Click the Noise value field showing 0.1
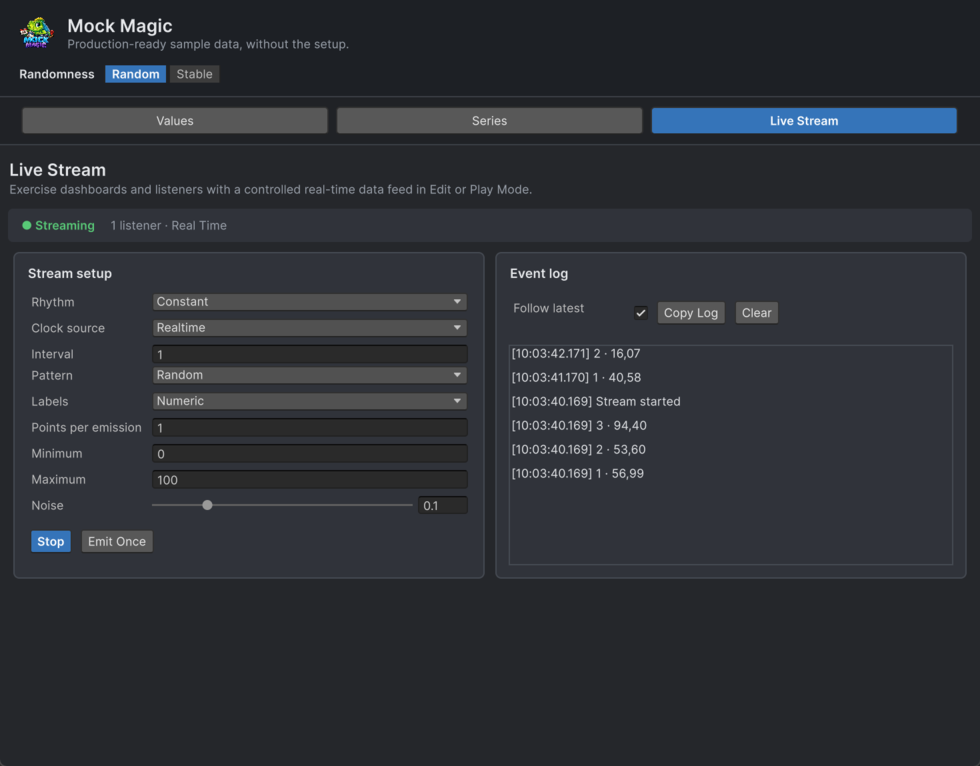980x766 pixels. (442, 505)
